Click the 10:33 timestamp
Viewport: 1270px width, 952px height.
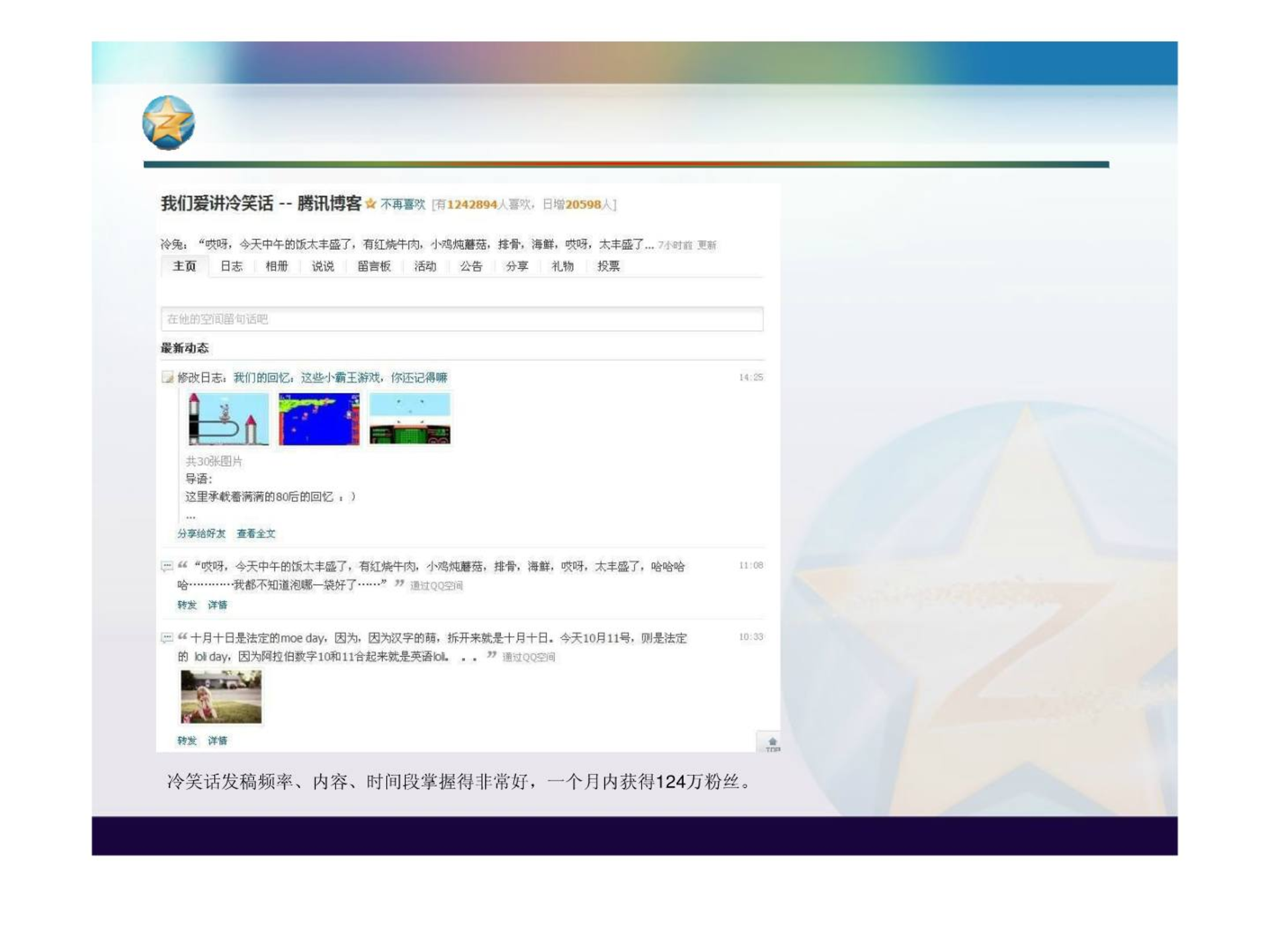click(751, 637)
